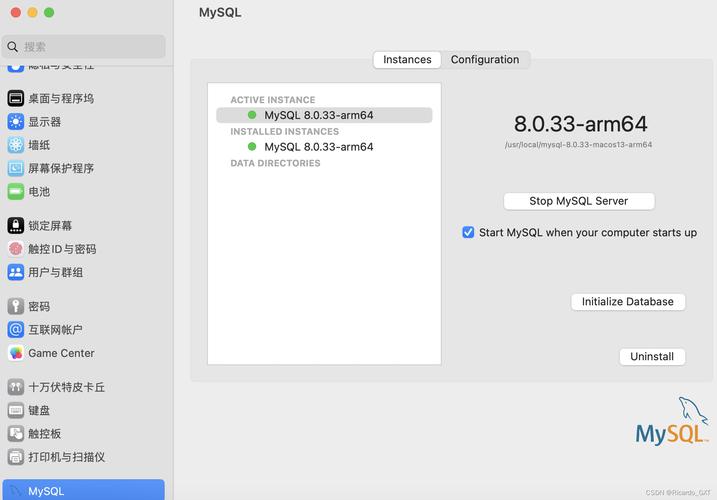Open the Desktop & Dock (桌面与程序坞) icon
Screen dimensions: 717x500
tap(16, 98)
